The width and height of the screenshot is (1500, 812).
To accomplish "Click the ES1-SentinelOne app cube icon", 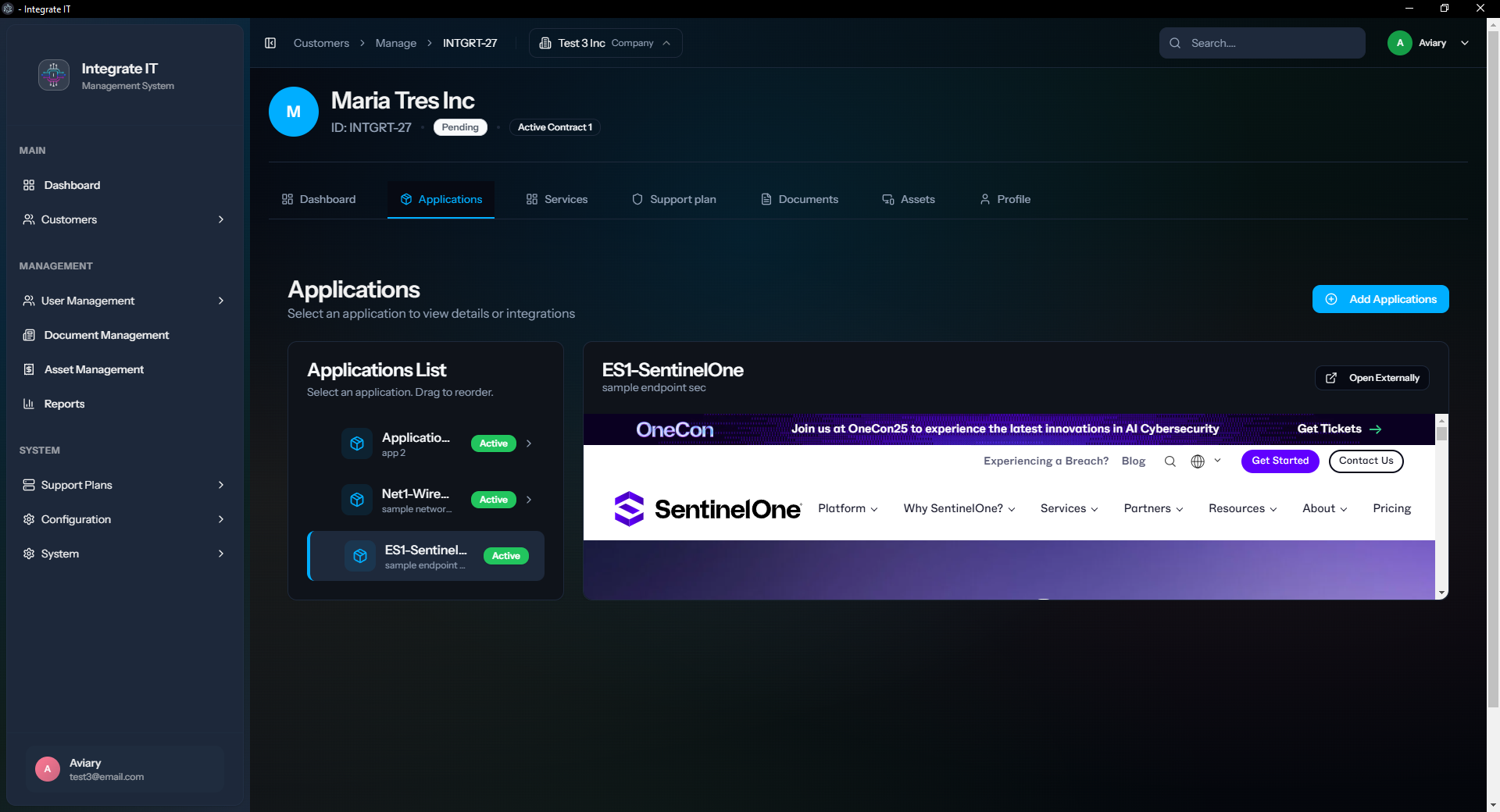I will (360, 556).
